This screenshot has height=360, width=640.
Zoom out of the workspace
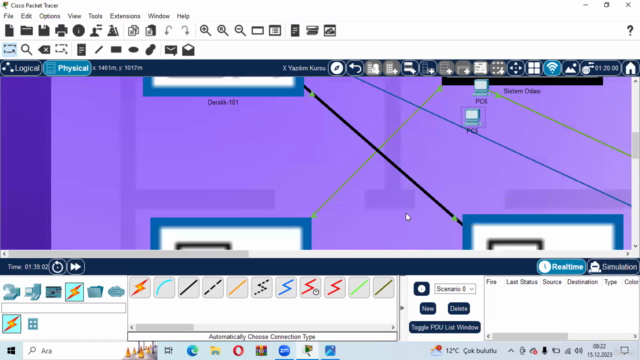click(240, 31)
